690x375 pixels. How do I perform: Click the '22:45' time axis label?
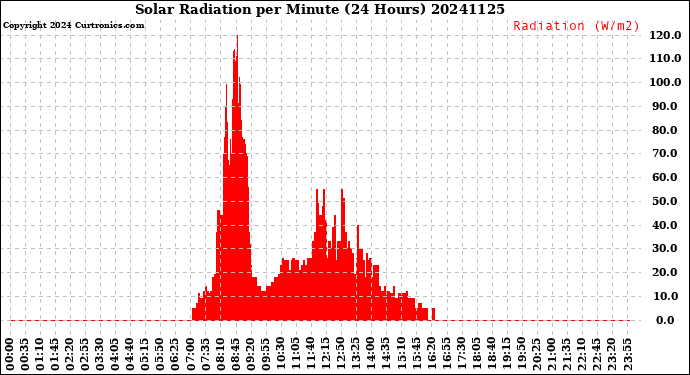(597, 355)
